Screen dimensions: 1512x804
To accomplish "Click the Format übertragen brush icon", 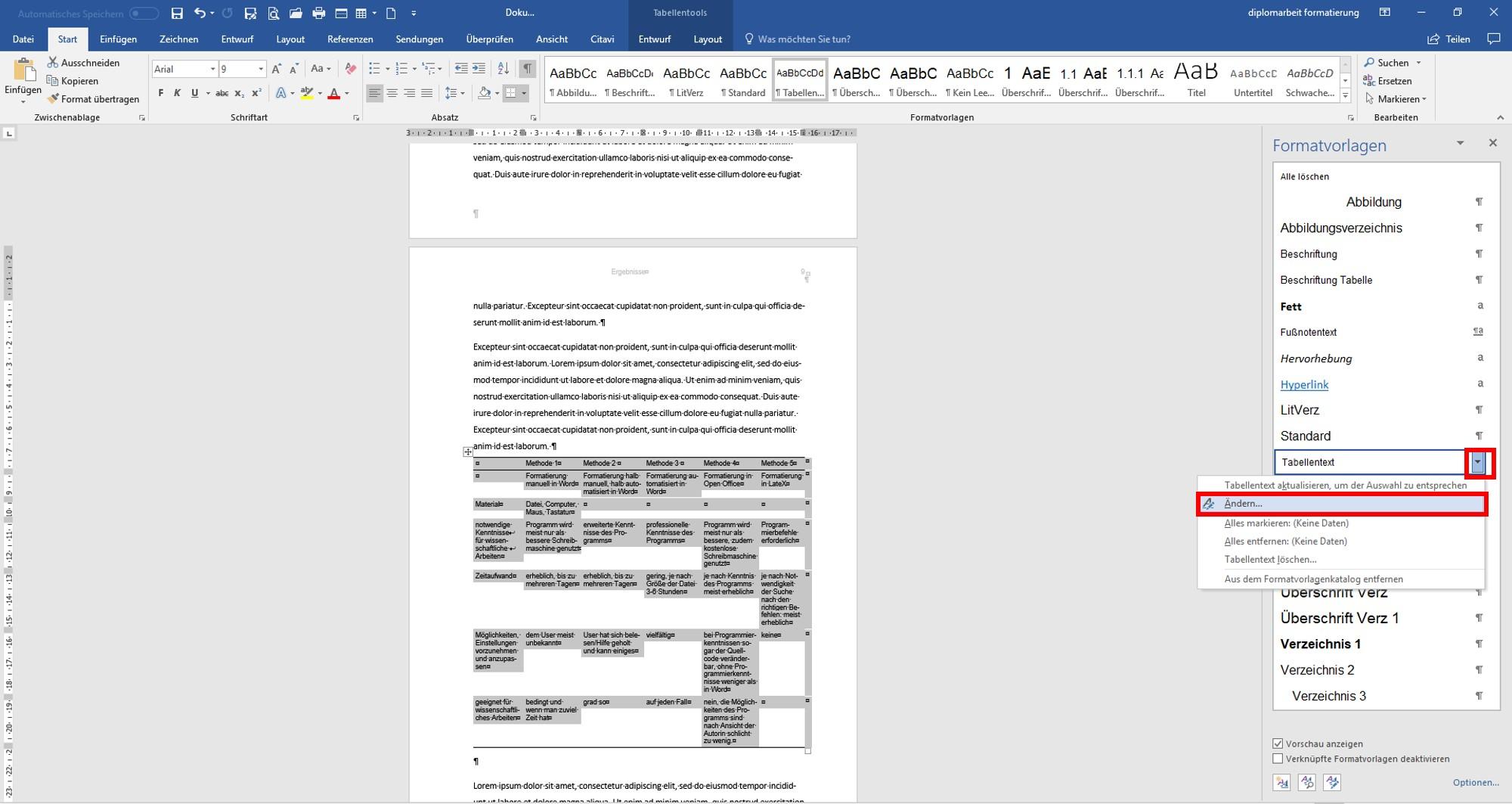I will 53,99.
